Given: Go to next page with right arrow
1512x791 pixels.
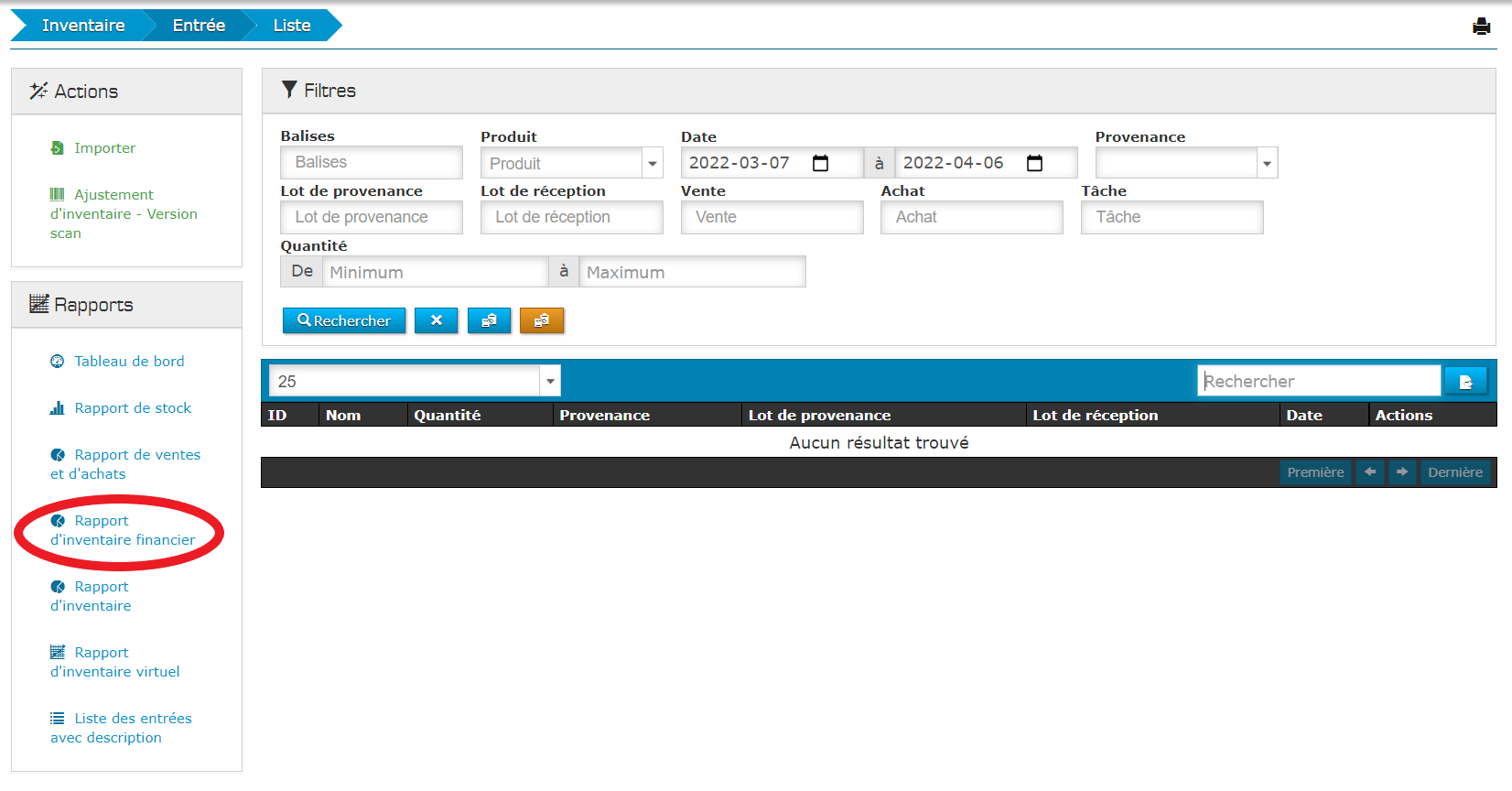Looking at the screenshot, I should tap(1401, 472).
